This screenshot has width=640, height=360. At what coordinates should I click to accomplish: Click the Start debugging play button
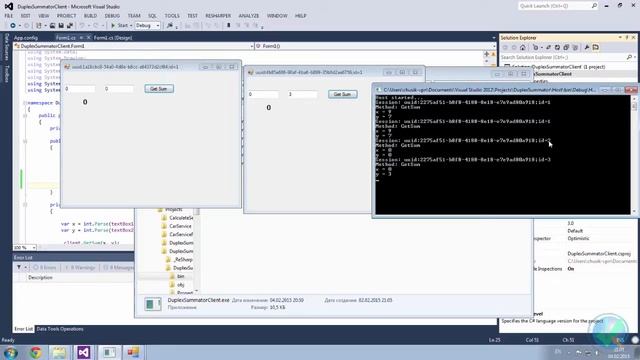[x=113, y=25]
